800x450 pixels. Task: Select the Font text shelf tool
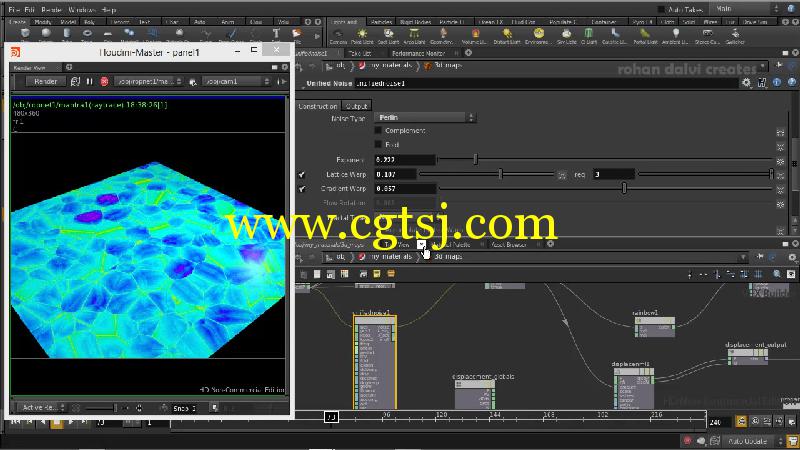point(276,34)
